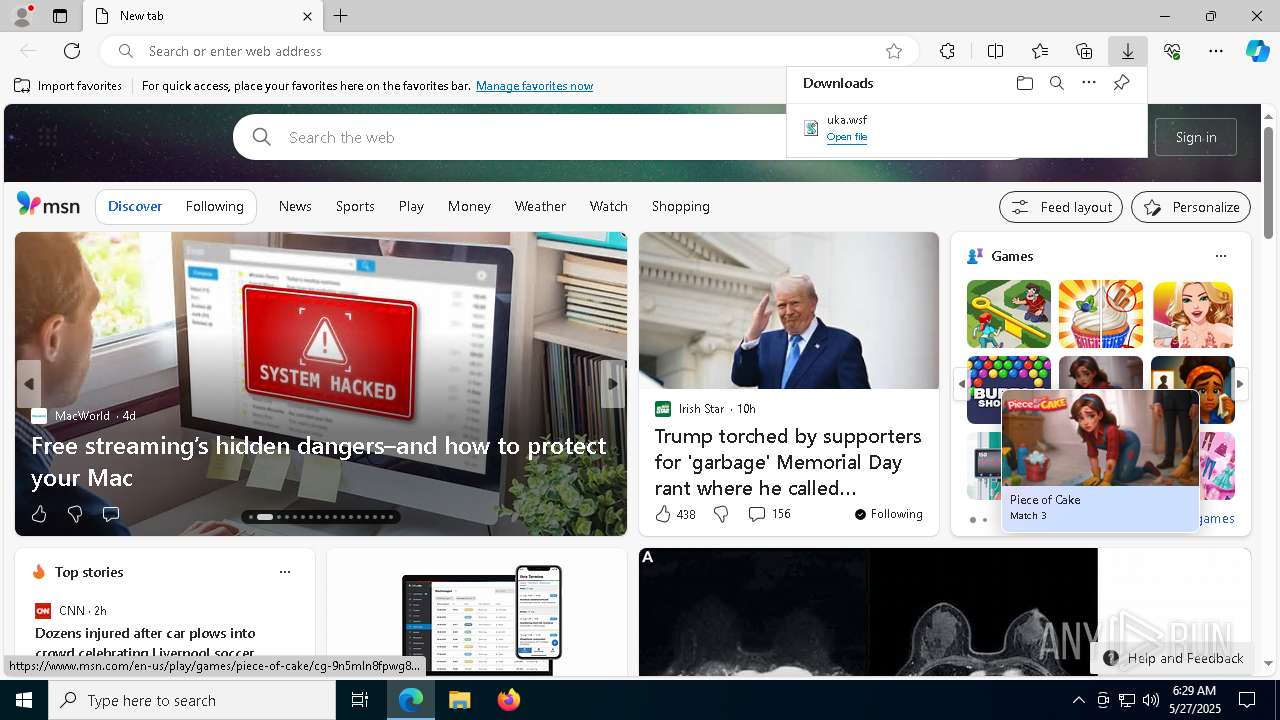Open Games card more options
1280x720 pixels.
point(1220,256)
